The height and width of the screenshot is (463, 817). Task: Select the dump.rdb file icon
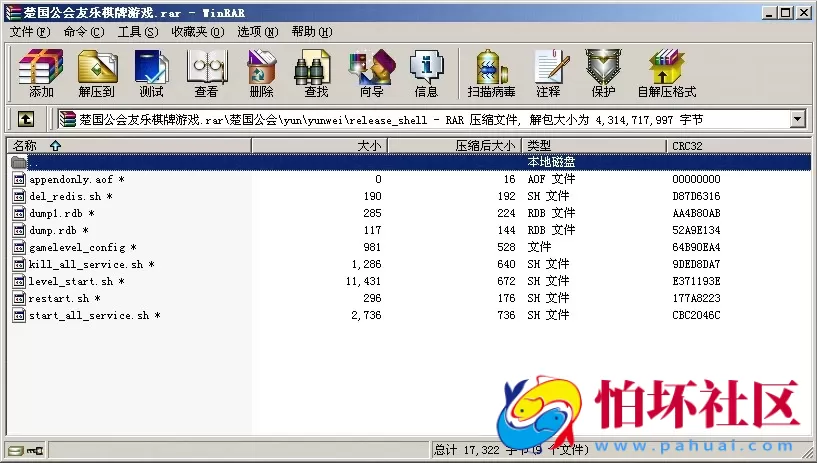[x=19, y=230]
